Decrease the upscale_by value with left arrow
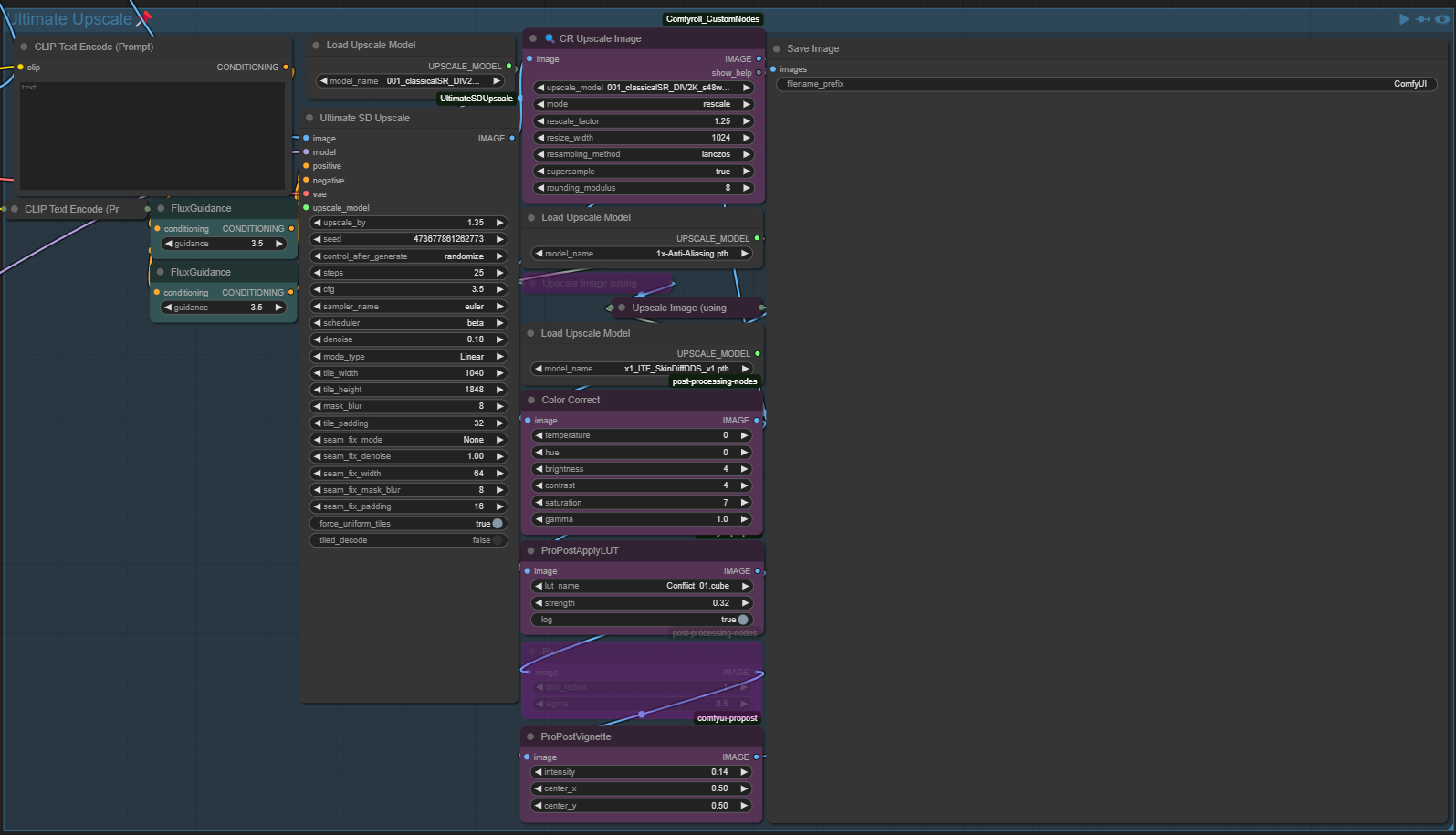 317,223
